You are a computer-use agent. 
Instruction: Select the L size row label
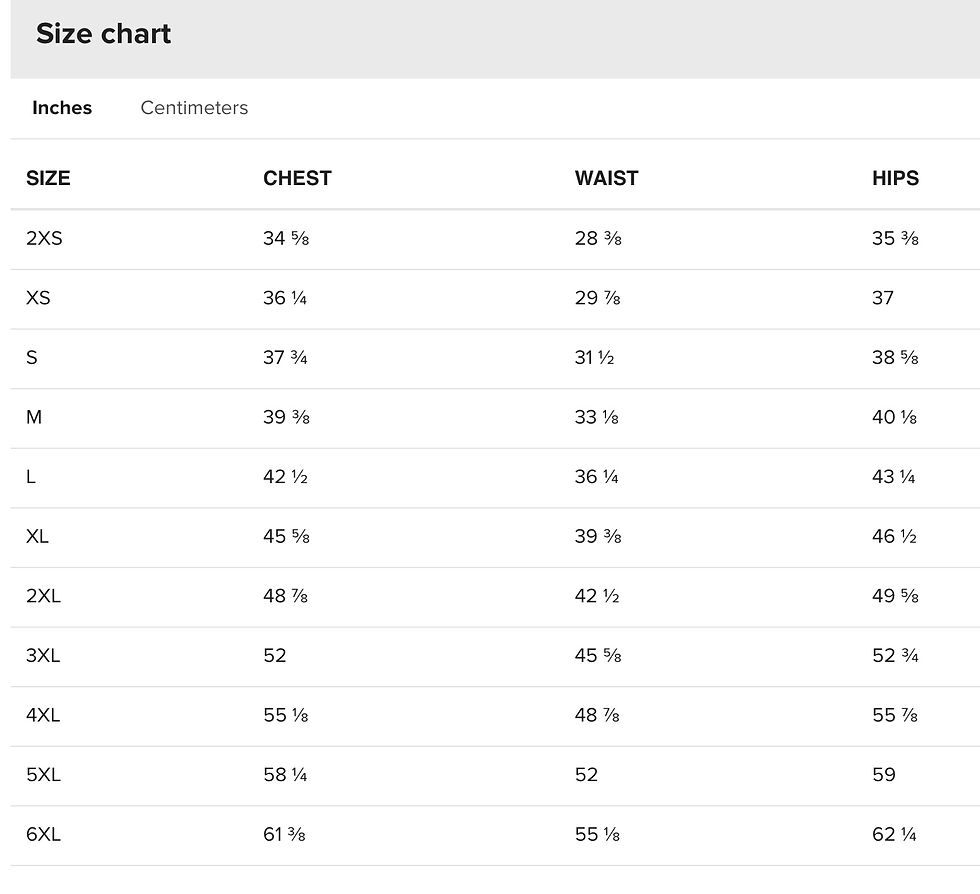click(x=31, y=476)
